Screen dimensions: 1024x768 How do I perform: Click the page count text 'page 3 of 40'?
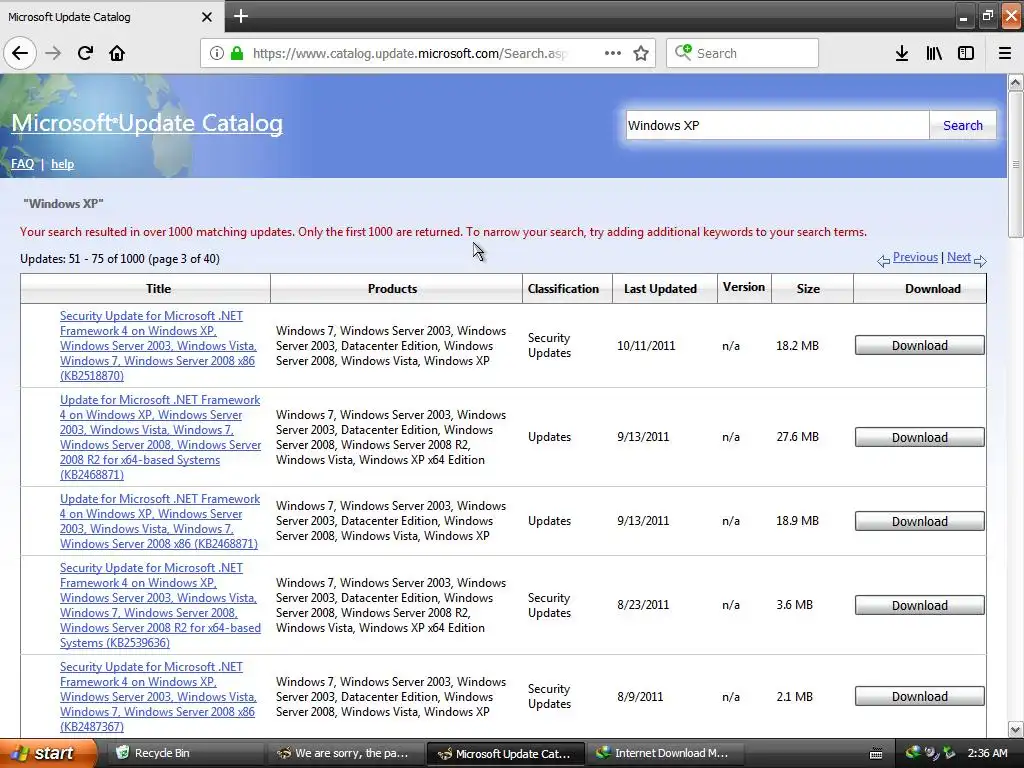[184, 259]
